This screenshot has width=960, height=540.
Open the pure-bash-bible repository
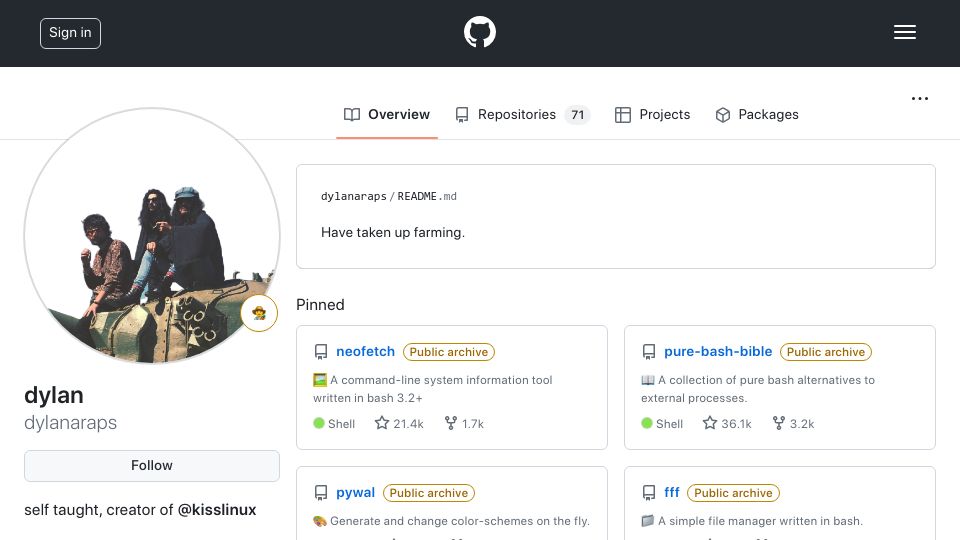tap(718, 351)
